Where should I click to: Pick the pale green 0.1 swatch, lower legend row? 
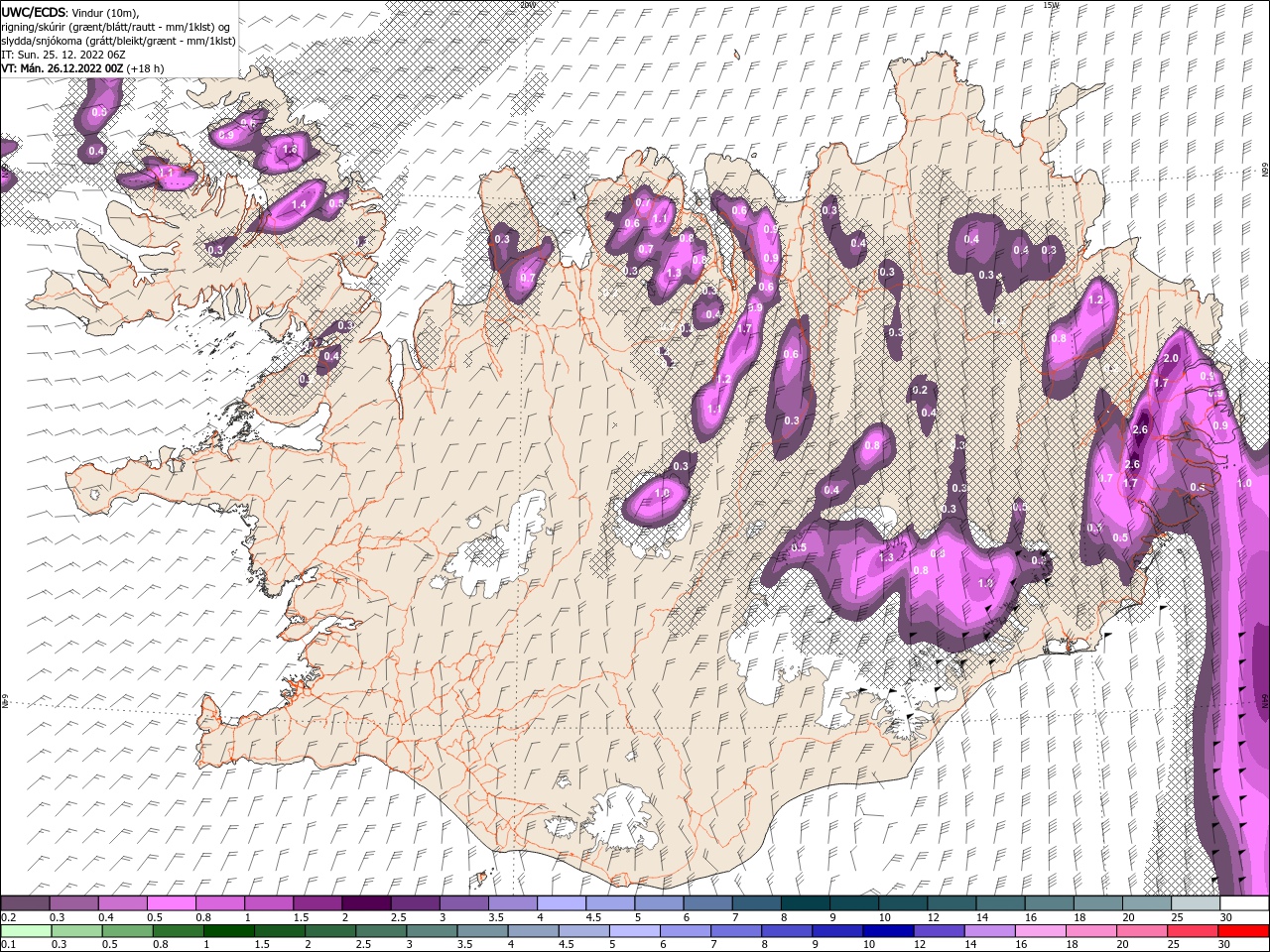26,931
